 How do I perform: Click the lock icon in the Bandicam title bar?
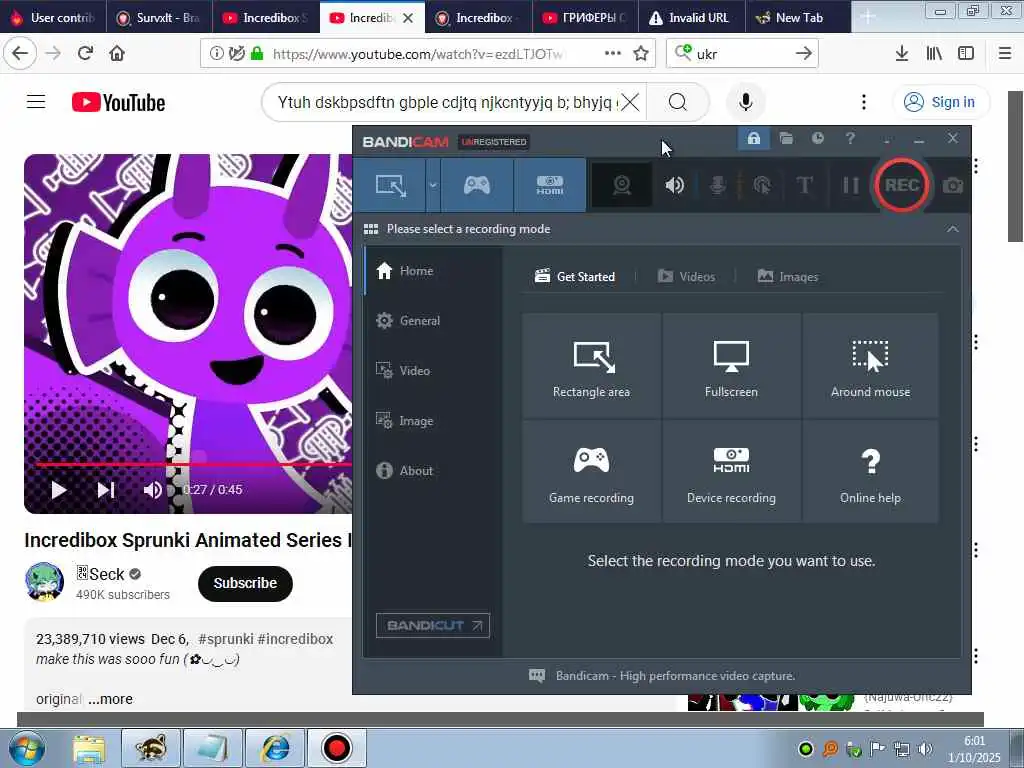coord(754,138)
